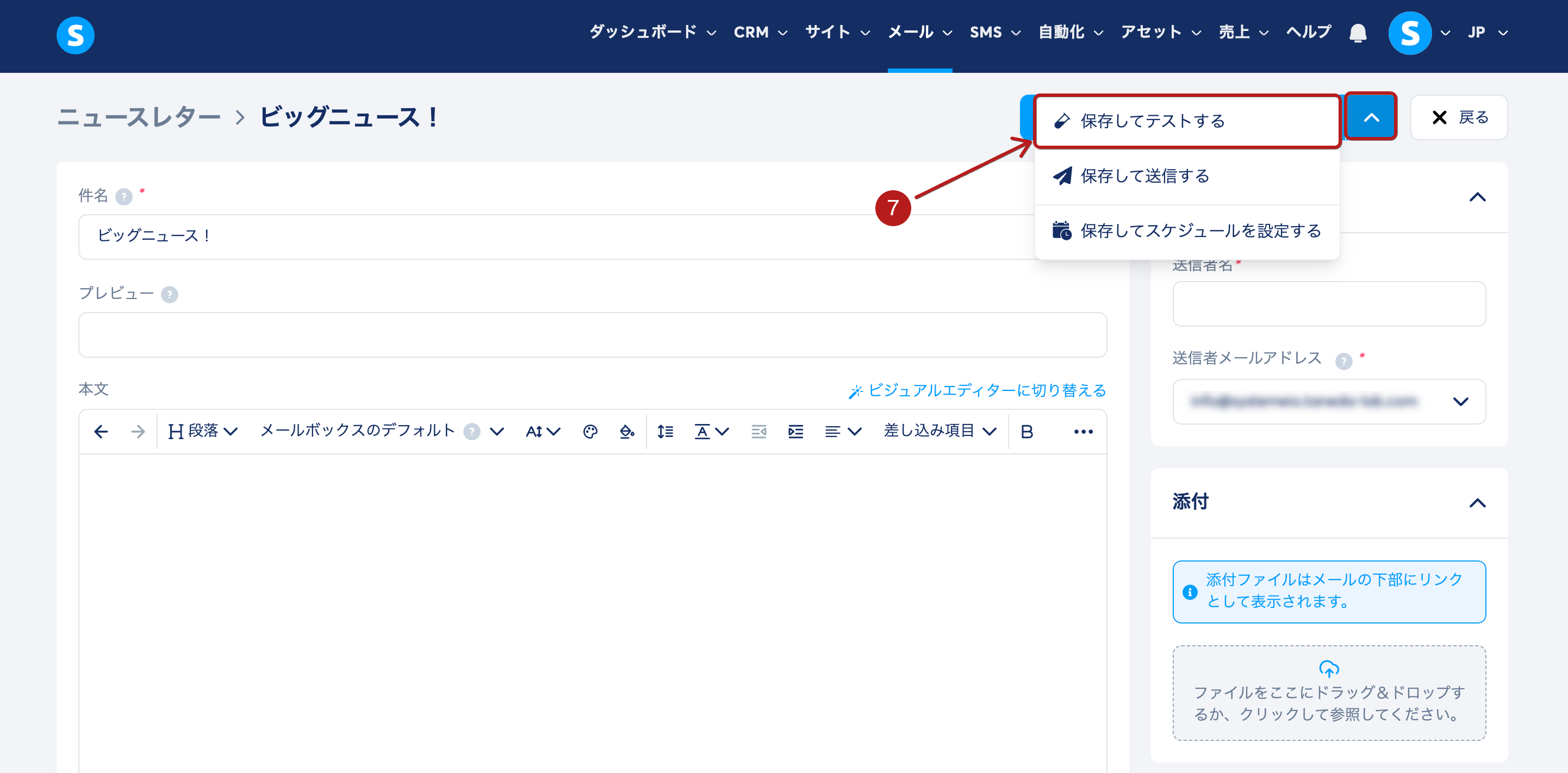Viewport: 1568px width, 773px height.
Task: Click the help icon next to 件名
Action: (x=123, y=197)
